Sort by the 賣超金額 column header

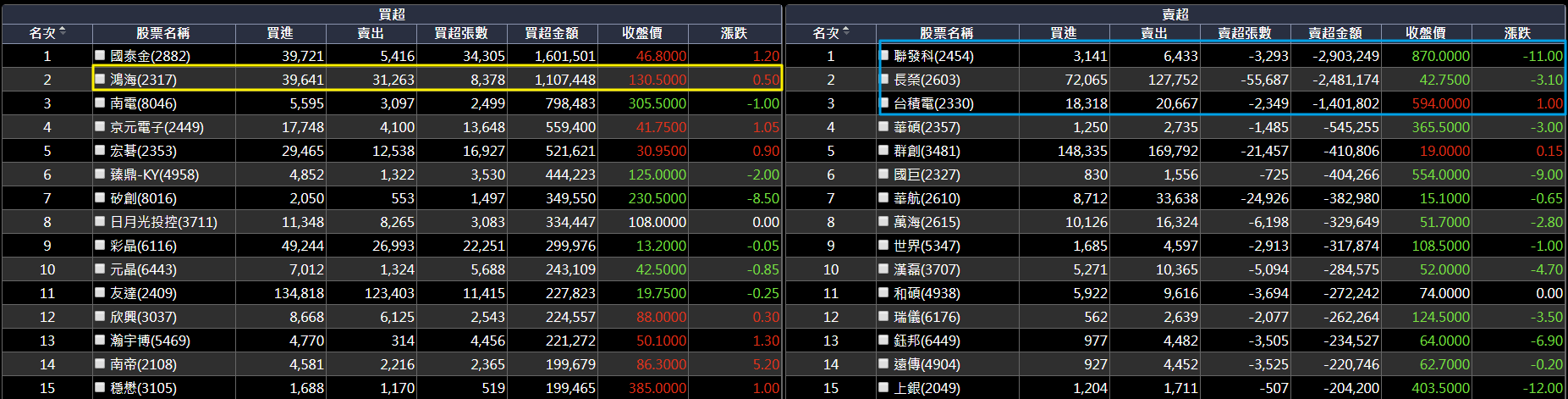(x=1335, y=33)
